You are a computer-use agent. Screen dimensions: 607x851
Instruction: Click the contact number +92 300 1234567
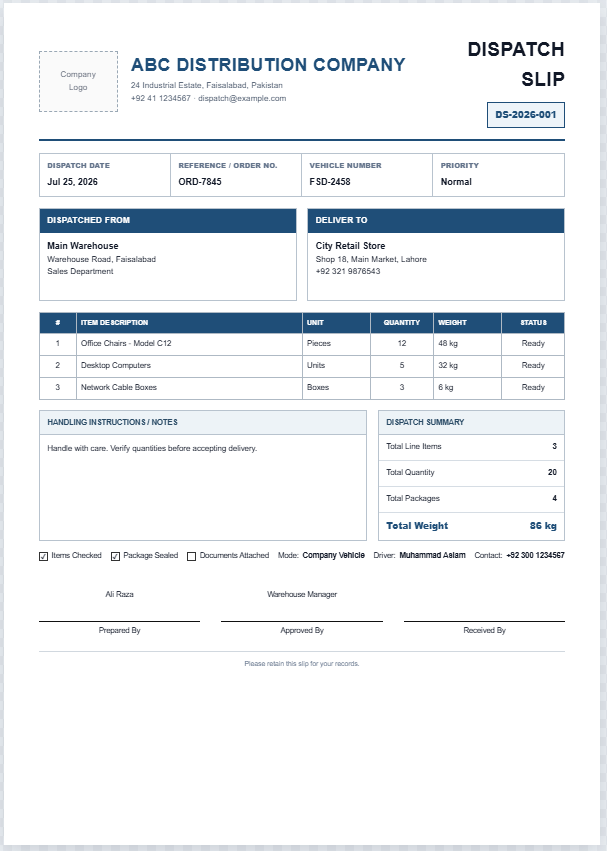click(535, 556)
